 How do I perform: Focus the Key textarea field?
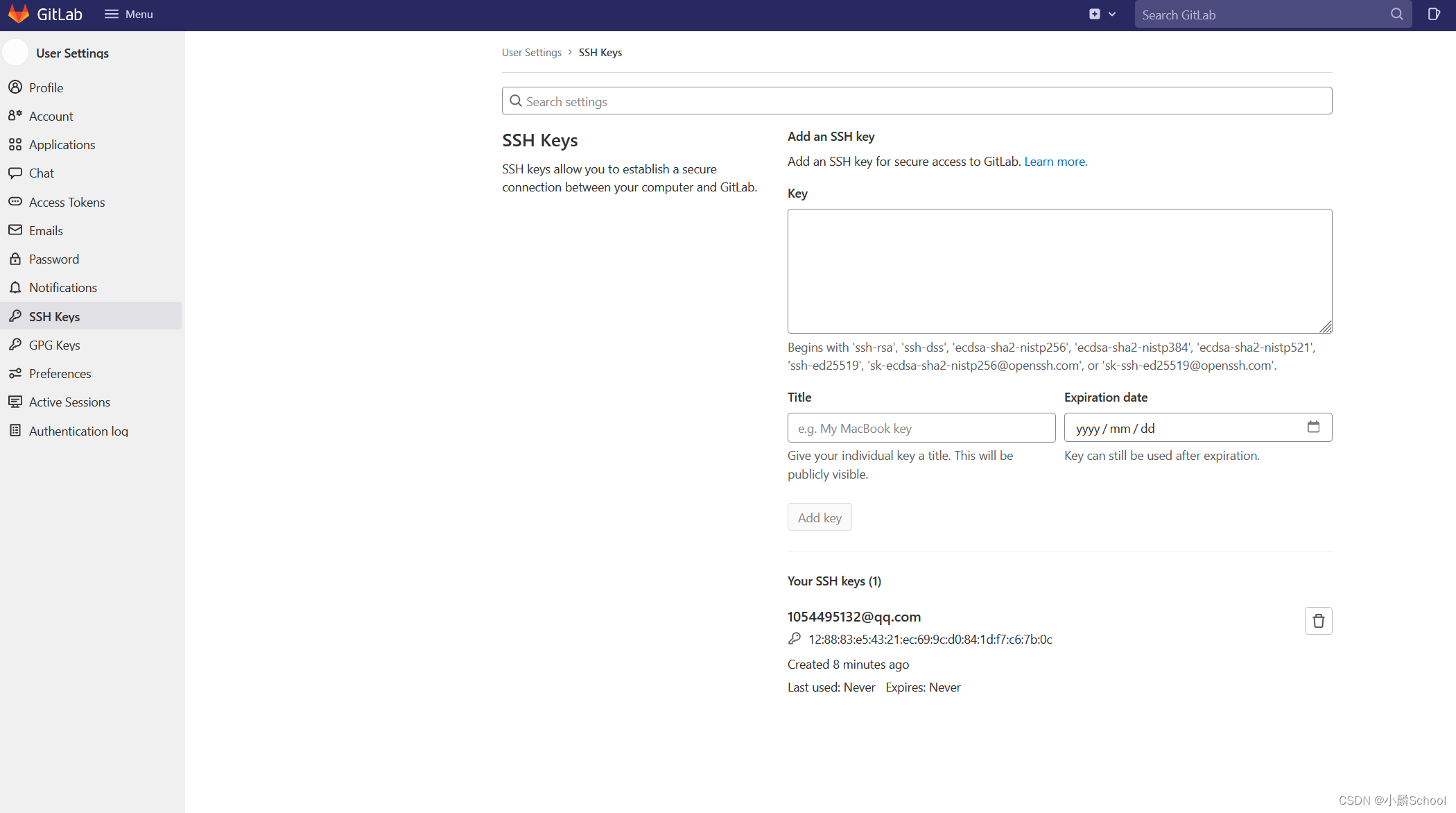point(1059,271)
